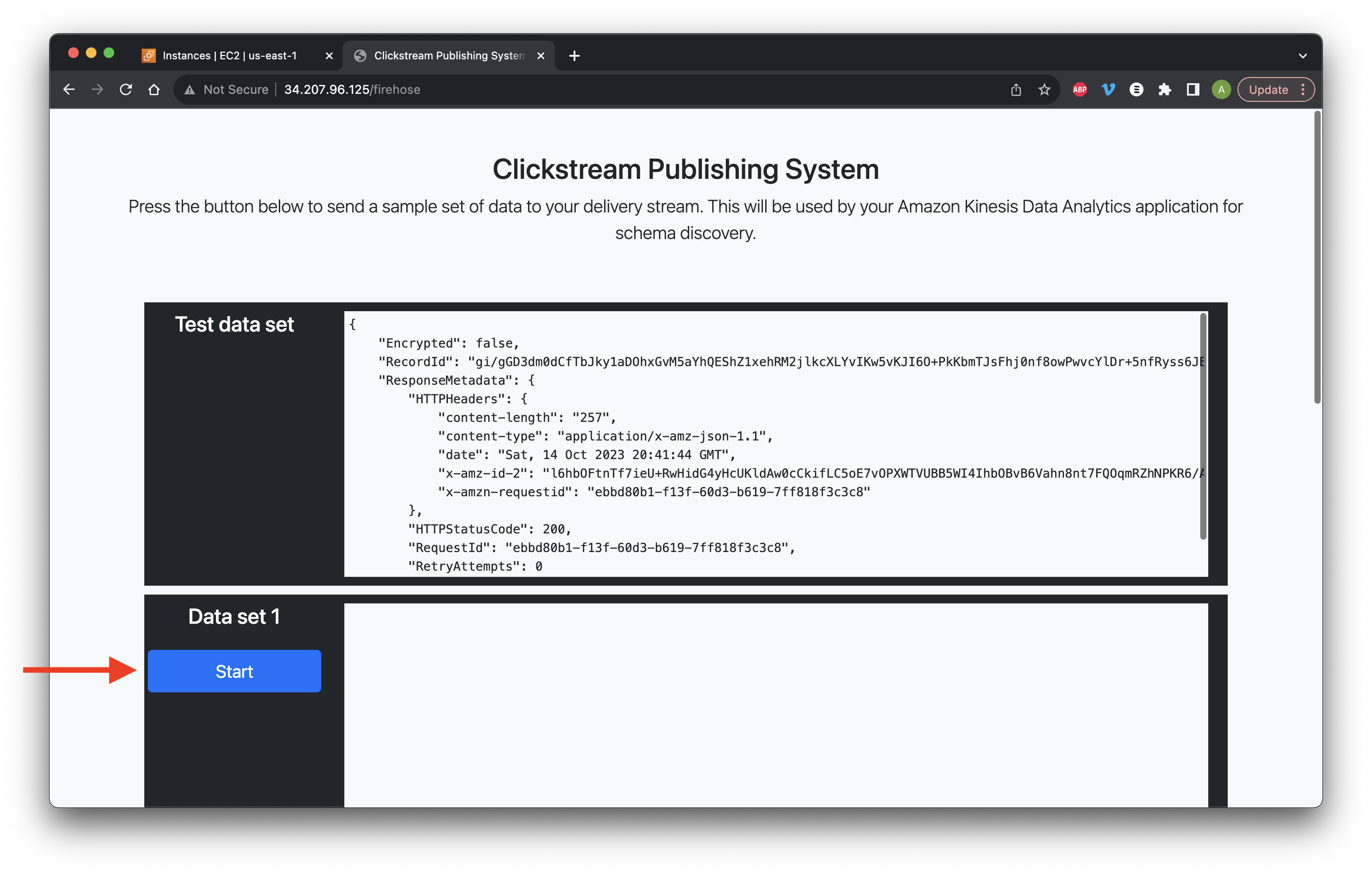Bookmark this page with the star icon
This screenshot has height=873, width=1372.
(x=1044, y=89)
